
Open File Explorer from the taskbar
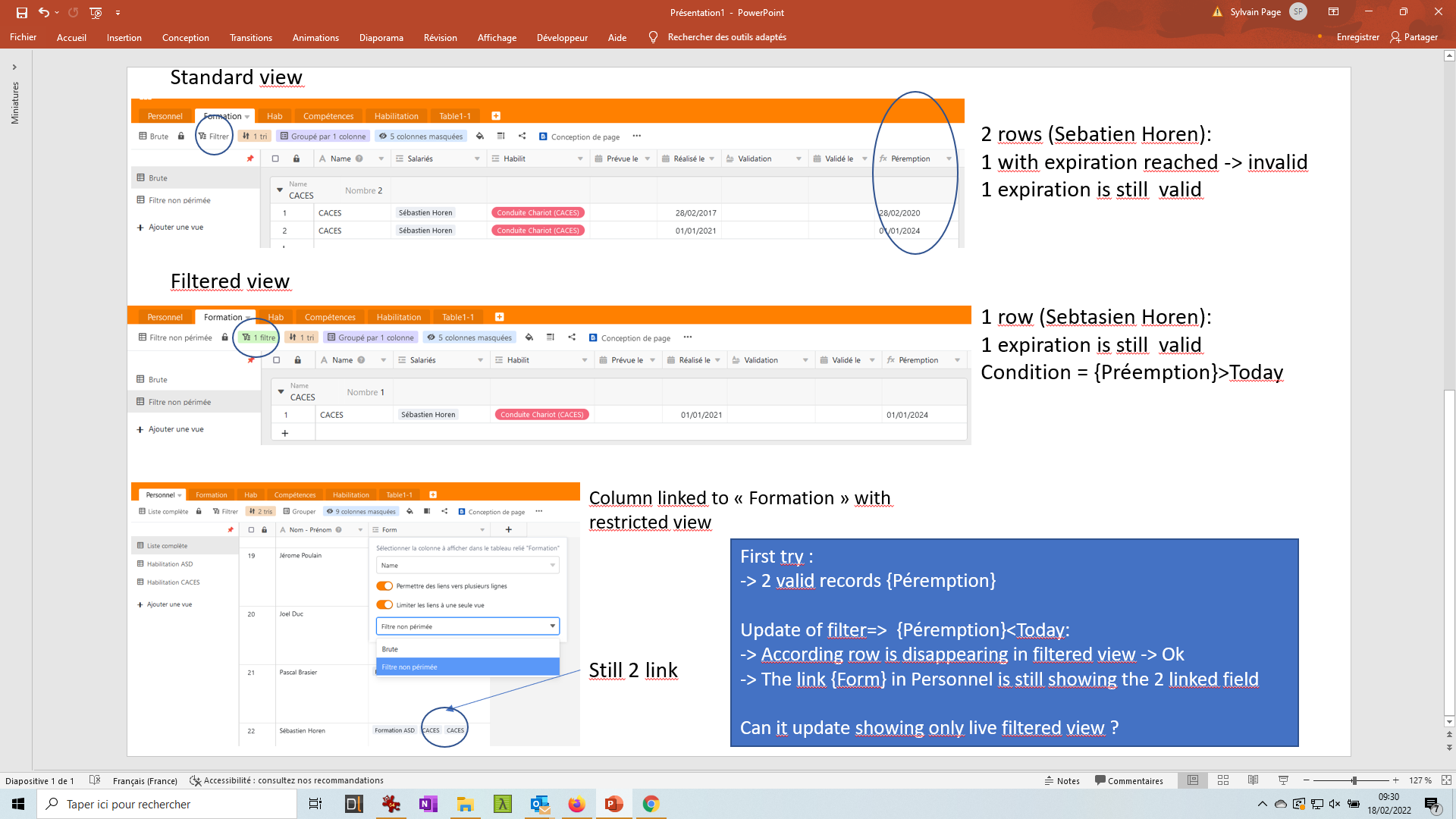pos(465,804)
